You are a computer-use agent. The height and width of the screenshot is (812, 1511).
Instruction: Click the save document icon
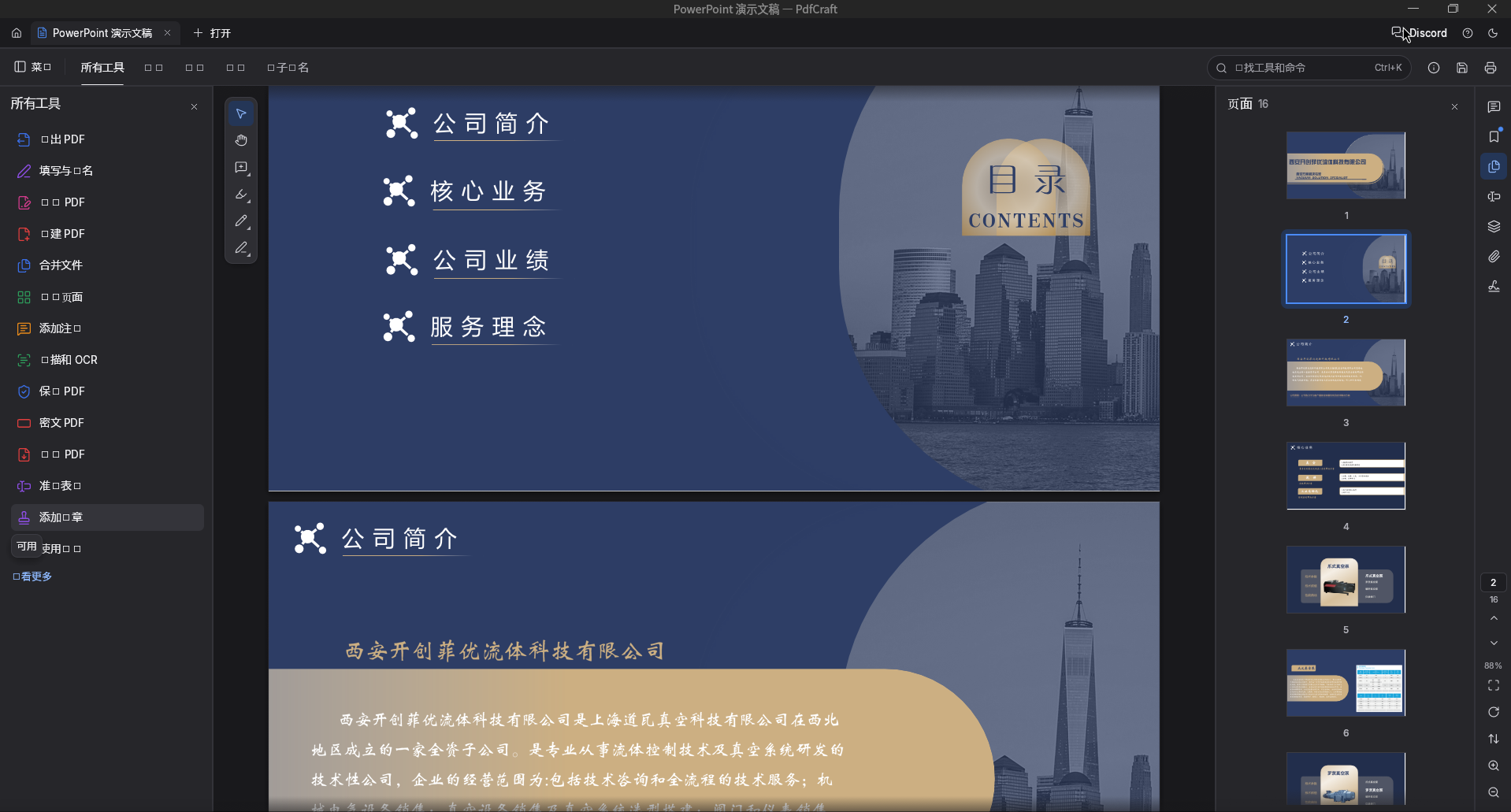1462,68
